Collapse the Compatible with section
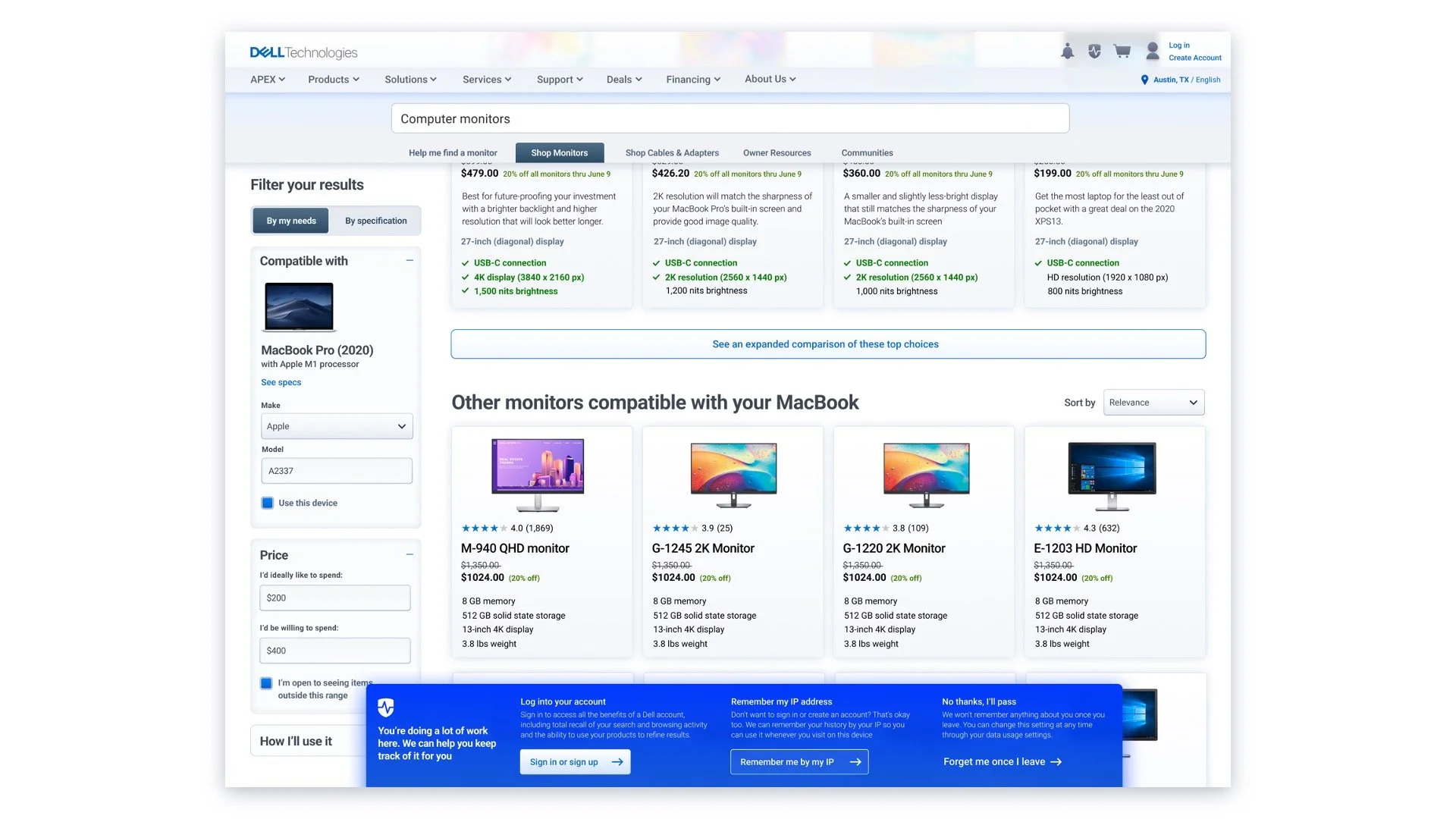 (409, 260)
